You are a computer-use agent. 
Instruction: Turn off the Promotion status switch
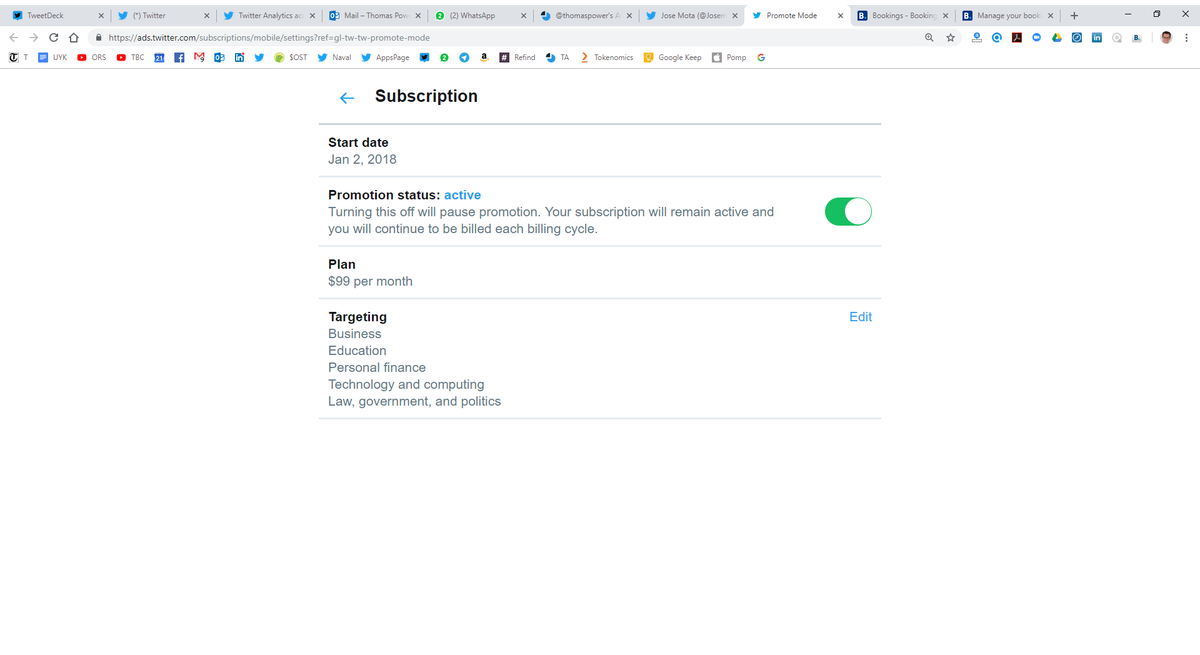[x=848, y=212]
